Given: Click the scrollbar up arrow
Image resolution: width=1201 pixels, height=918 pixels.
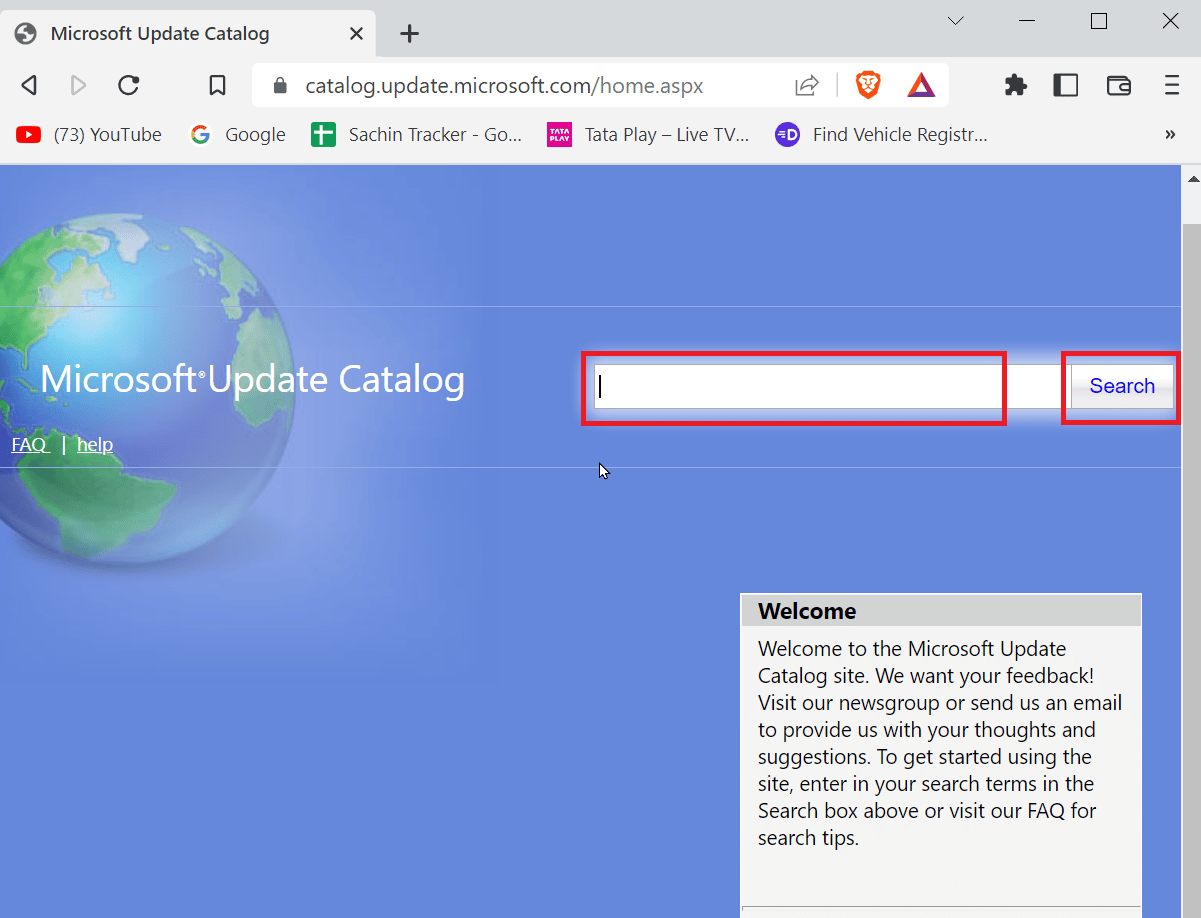Looking at the screenshot, I should click(x=1191, y=179).
